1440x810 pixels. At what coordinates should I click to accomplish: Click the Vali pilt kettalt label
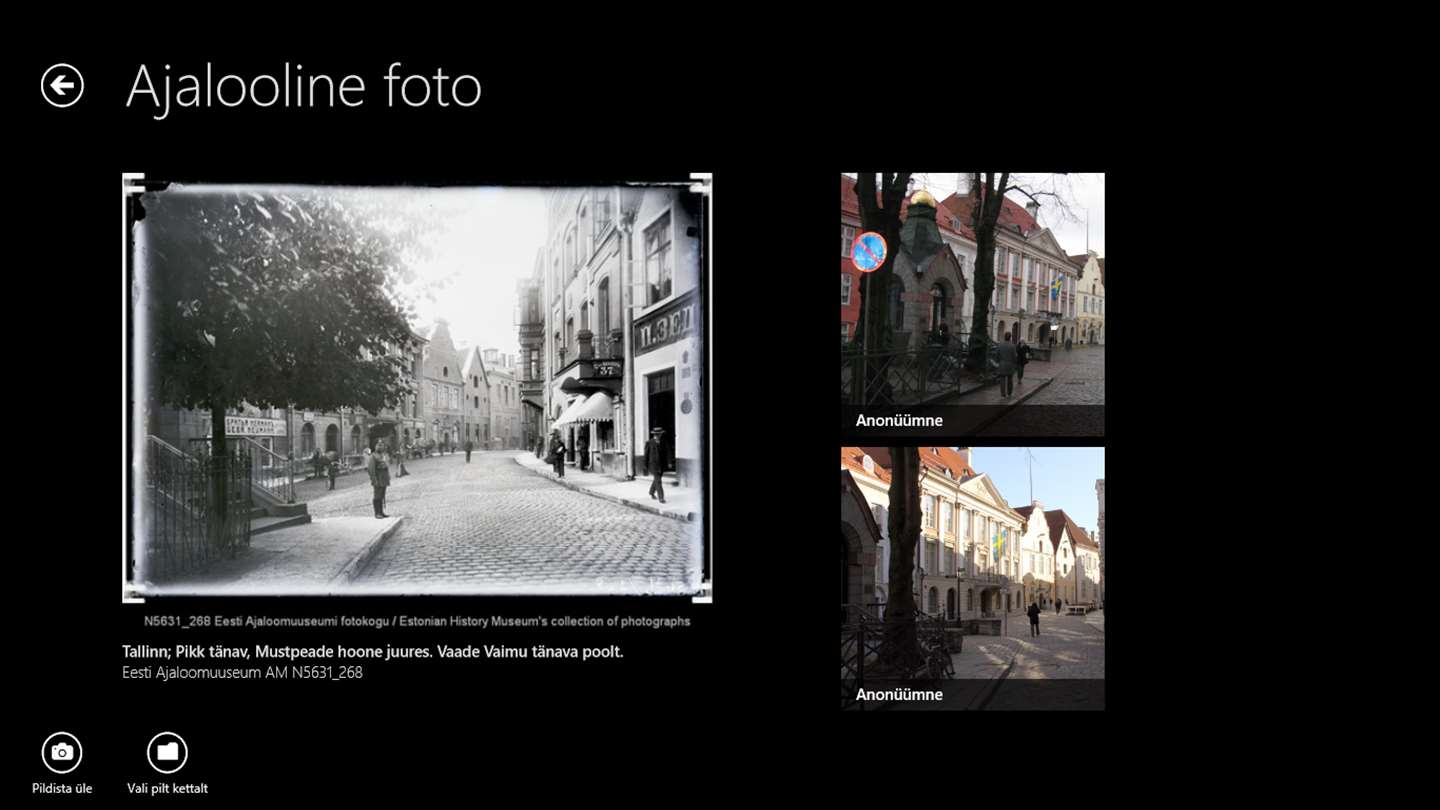click(167, 788)
